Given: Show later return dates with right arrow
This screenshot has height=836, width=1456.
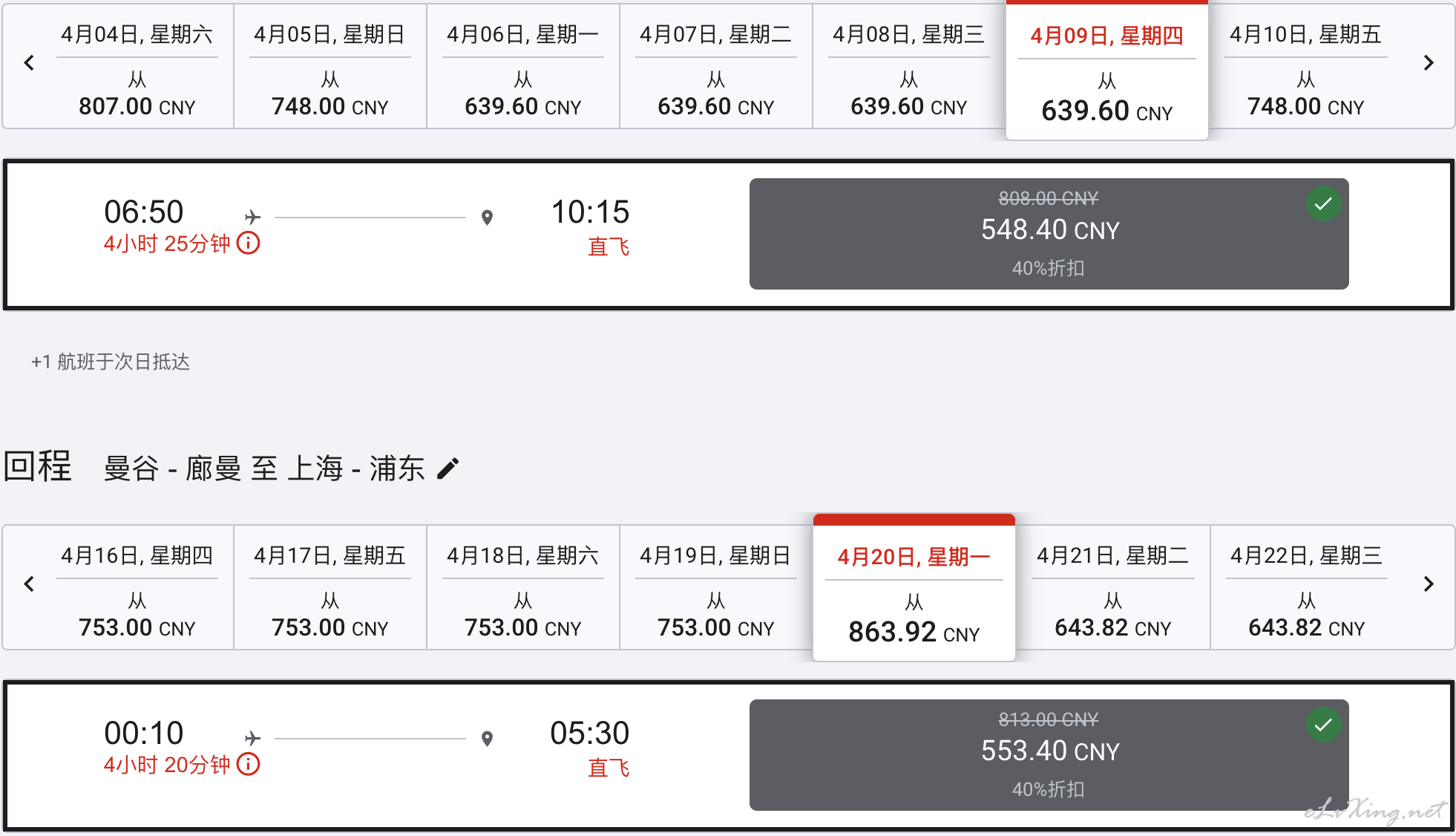Looking at the screenshot, I should coord(1429,584).
